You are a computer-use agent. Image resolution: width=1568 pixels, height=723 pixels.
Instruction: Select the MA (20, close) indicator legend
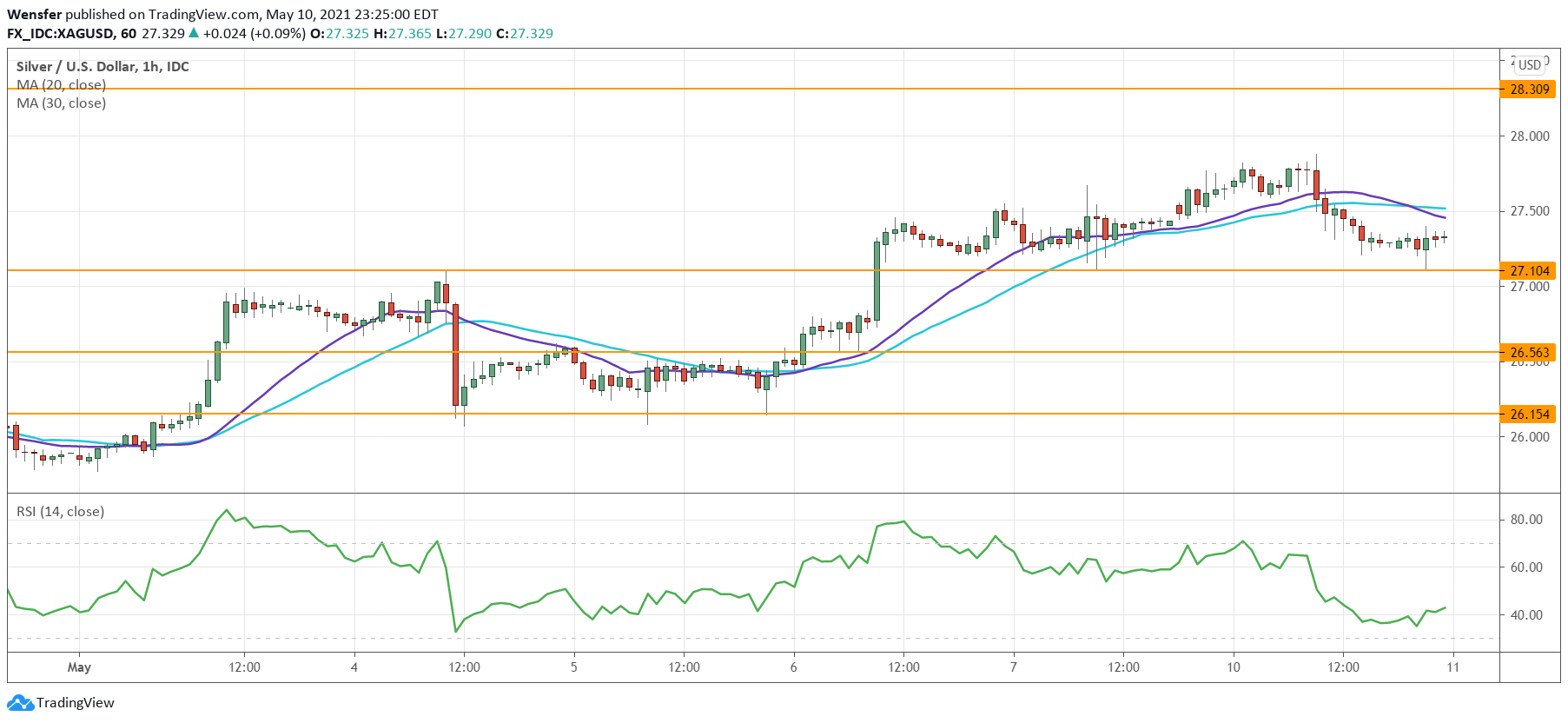pos(61,84)
